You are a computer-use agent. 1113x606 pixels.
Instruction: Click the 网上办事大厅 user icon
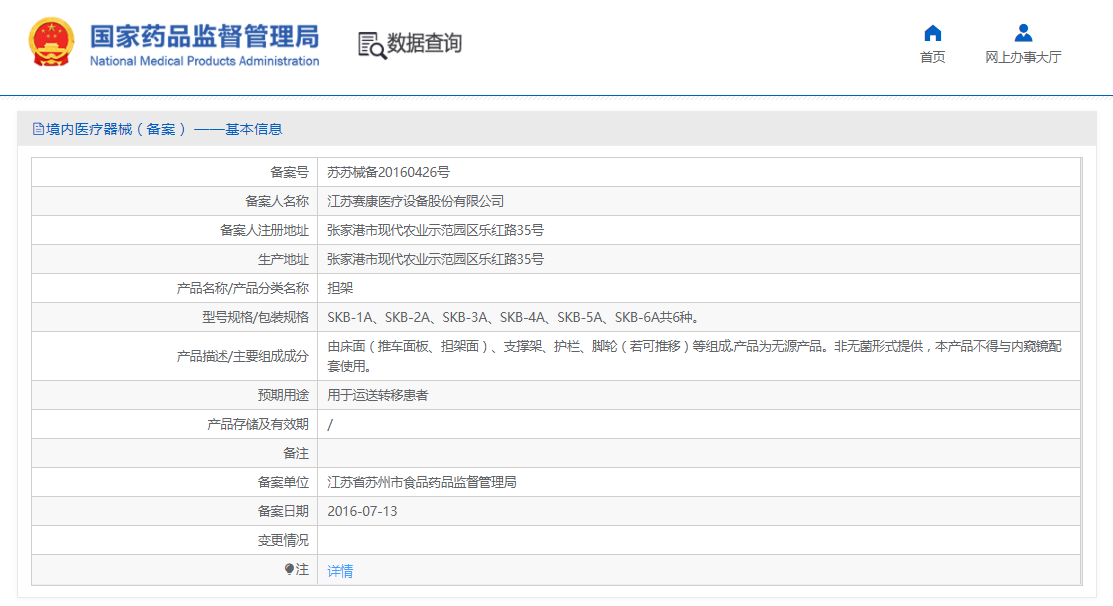1023,33
